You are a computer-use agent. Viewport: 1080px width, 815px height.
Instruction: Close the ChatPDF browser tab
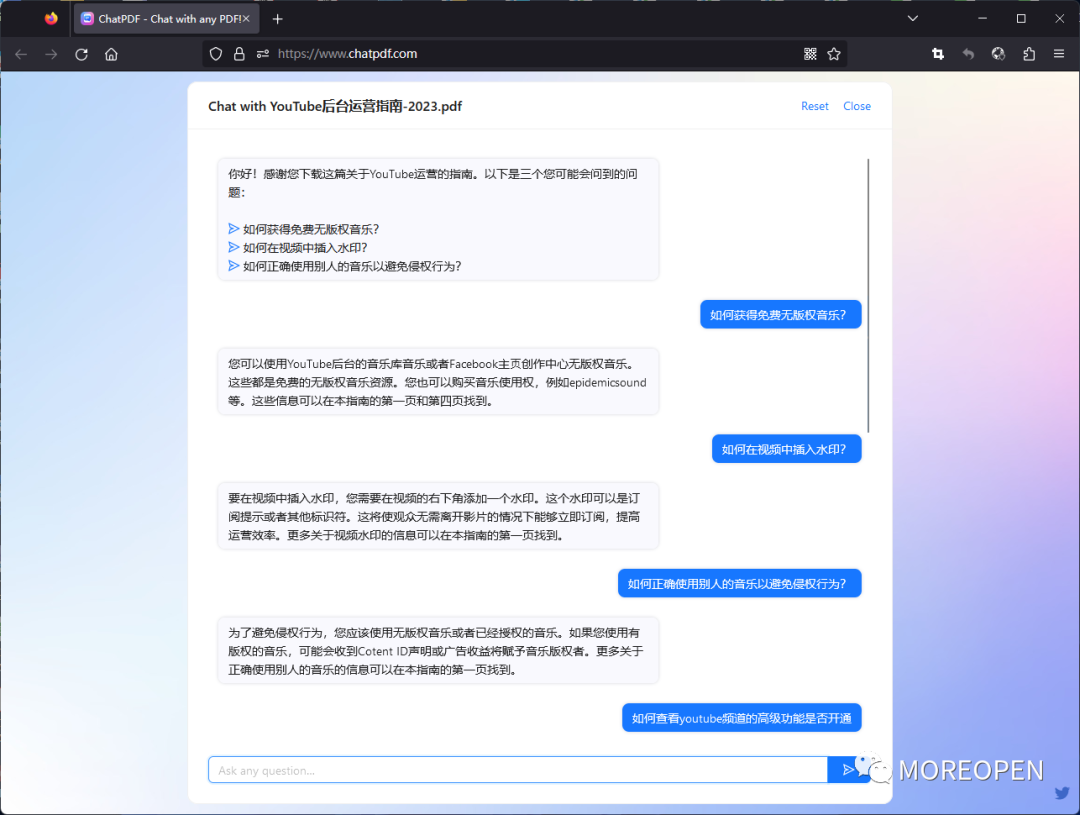246,19
